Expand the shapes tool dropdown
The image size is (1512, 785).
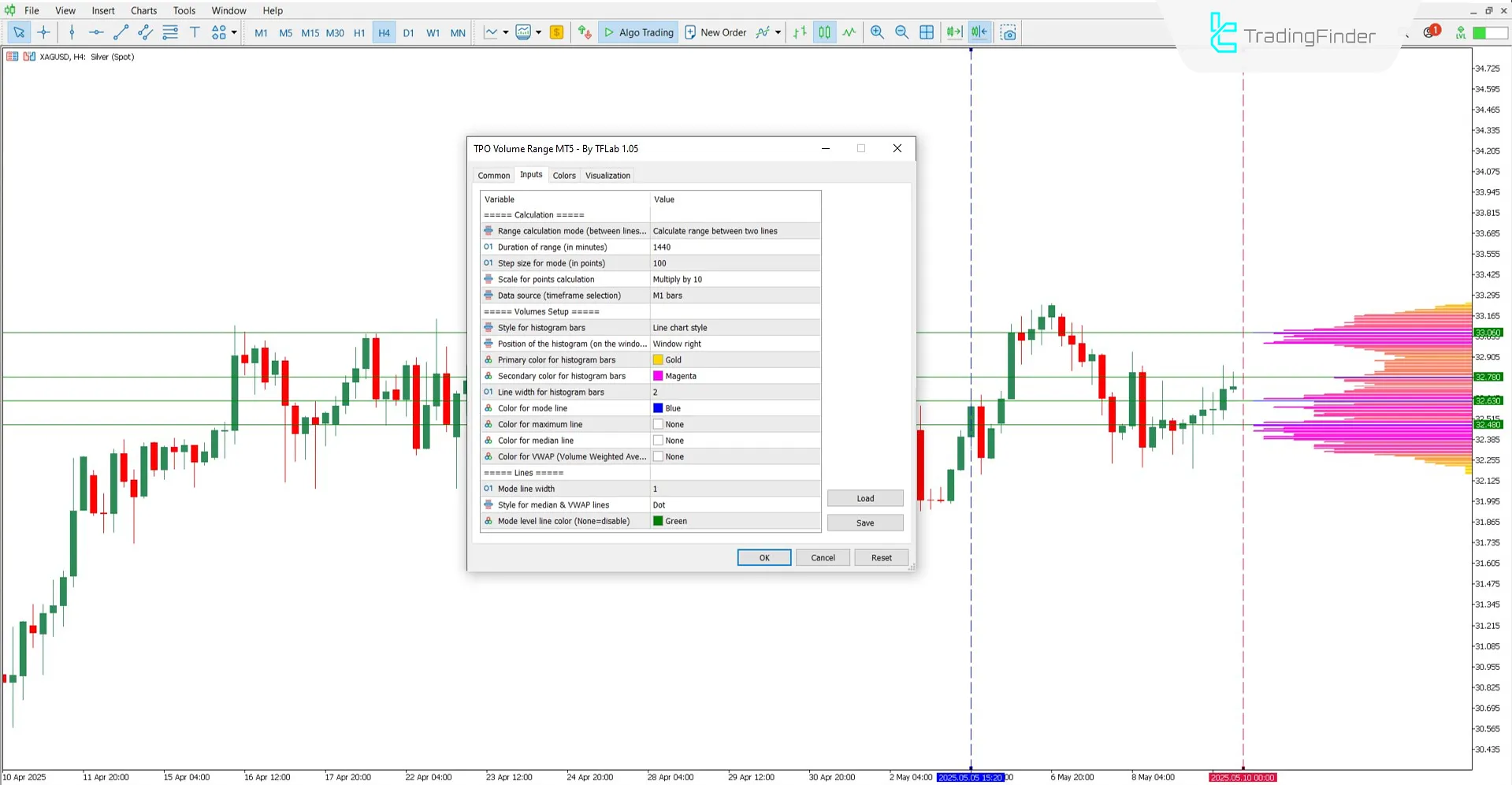tap(233, 32)
